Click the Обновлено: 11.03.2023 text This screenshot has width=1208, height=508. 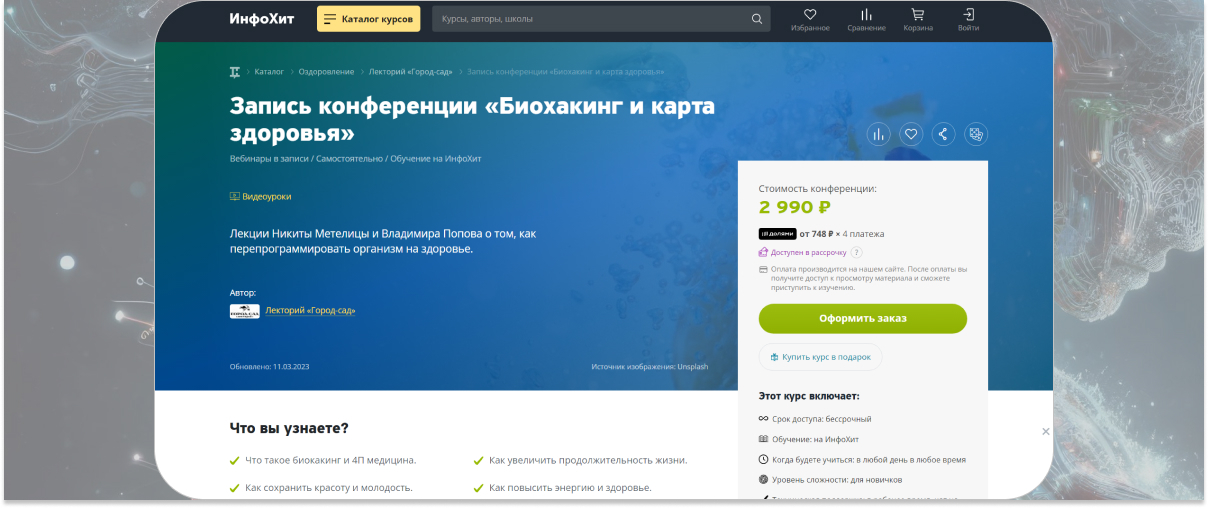[270, 367]
